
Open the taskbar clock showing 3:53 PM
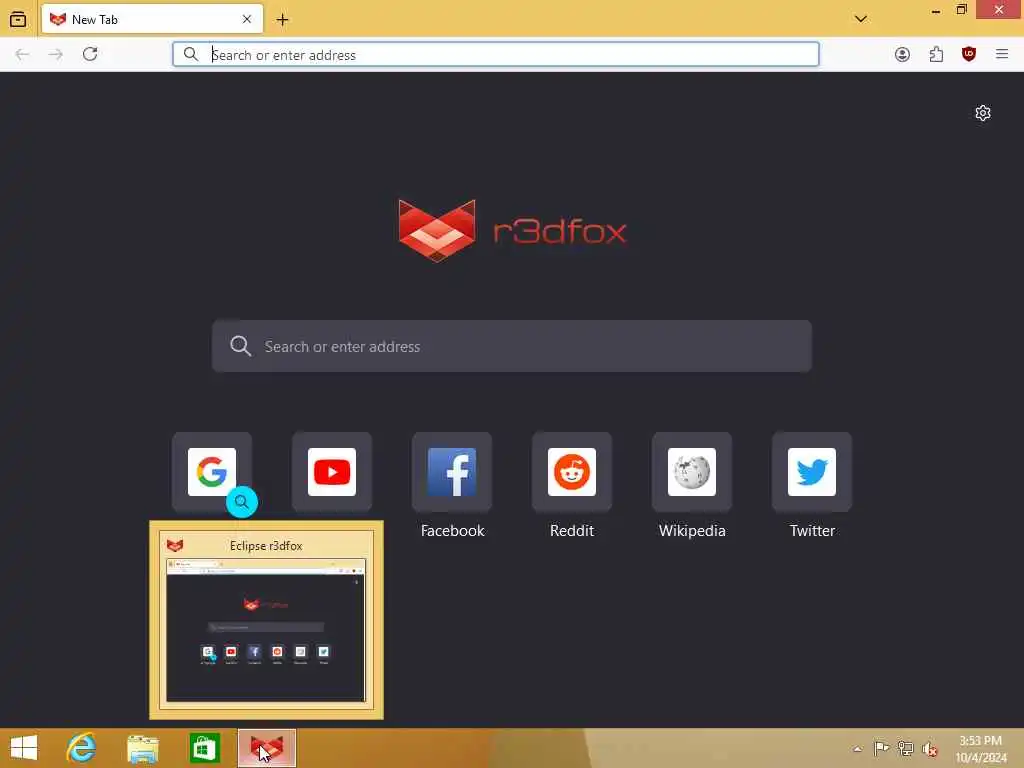(981, 748)
